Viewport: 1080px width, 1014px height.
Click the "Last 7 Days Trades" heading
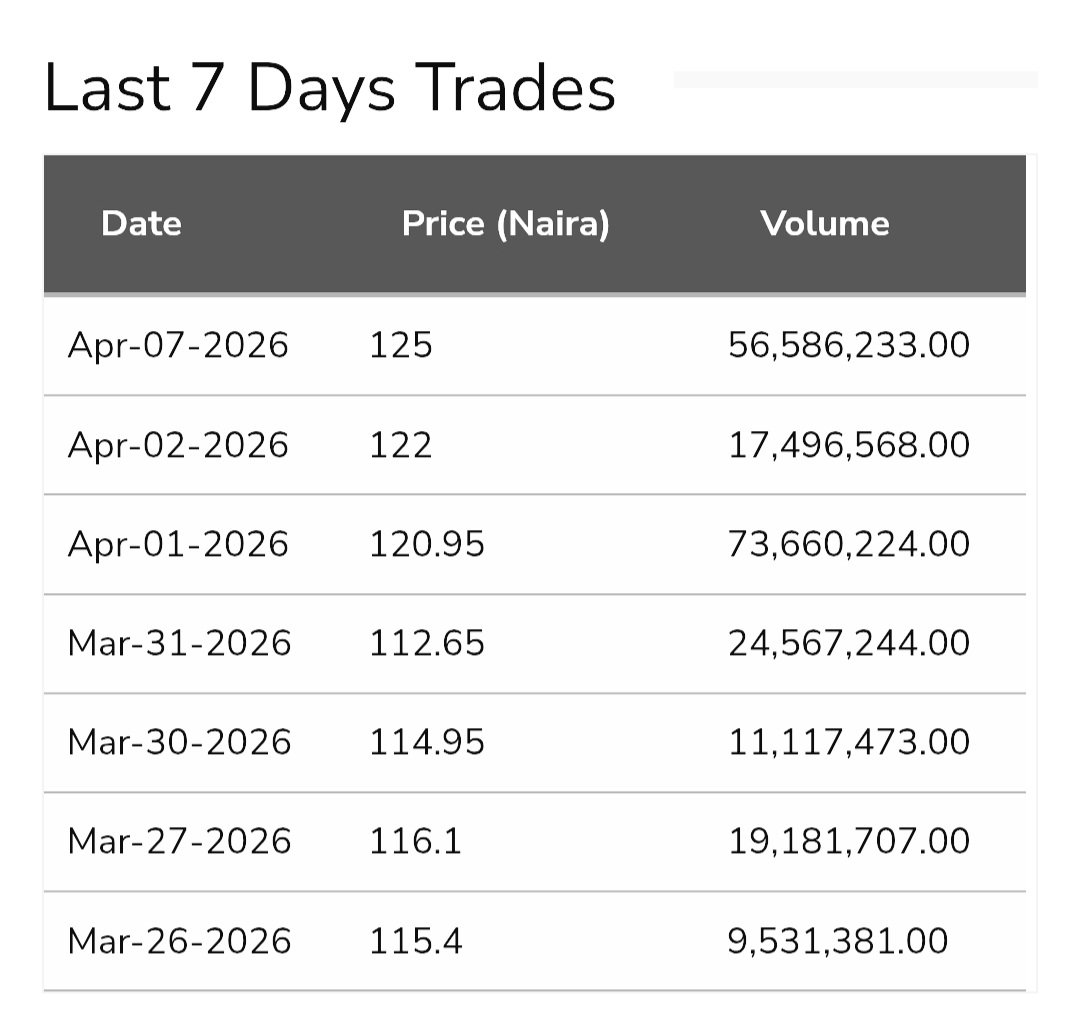click(330, 88)
